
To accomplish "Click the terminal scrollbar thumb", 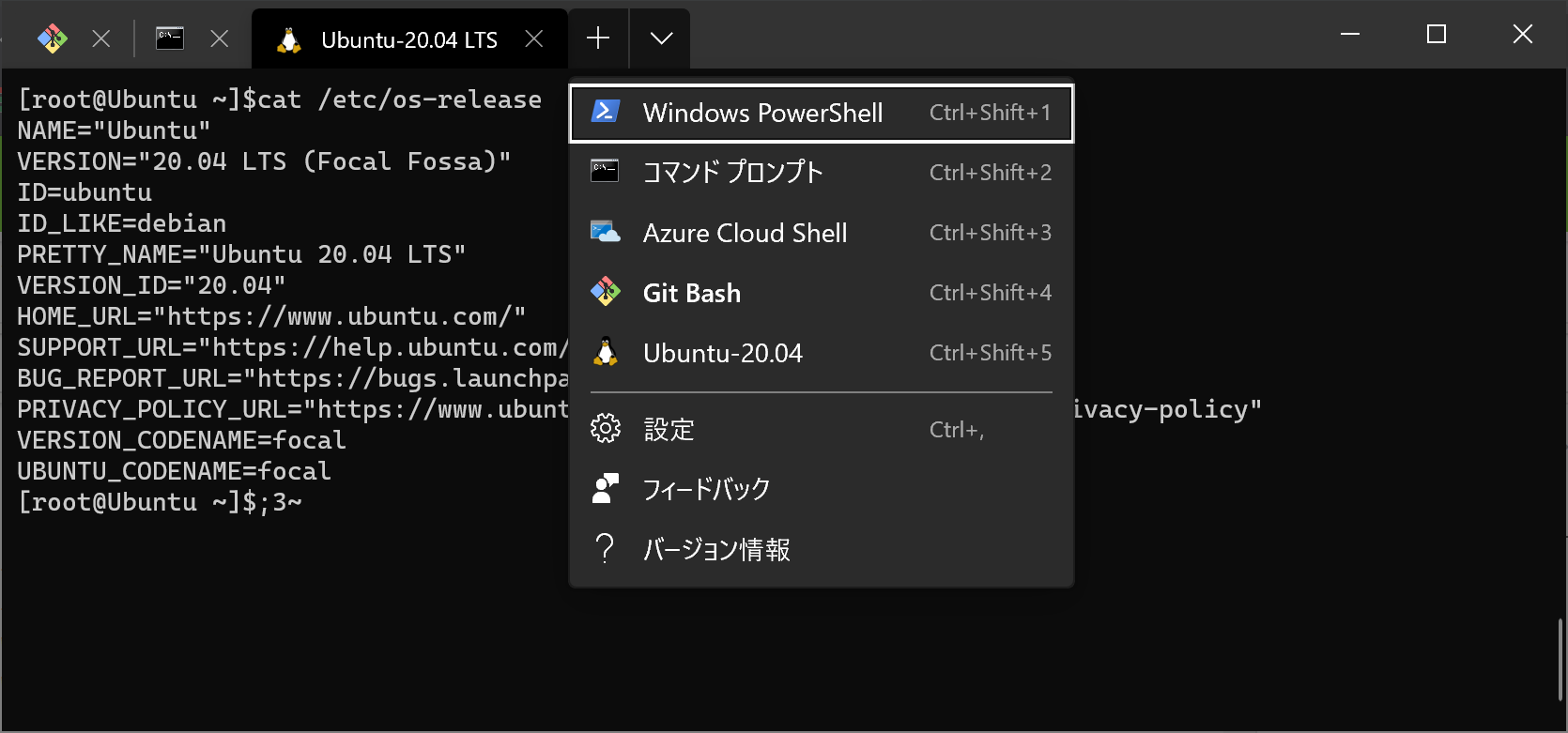I will [1560, 661].
